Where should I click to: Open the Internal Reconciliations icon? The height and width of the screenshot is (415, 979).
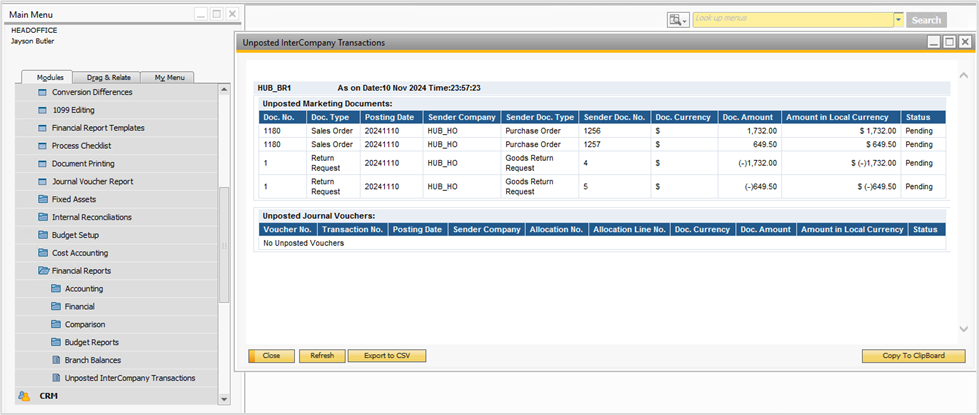tap(43, 217)
